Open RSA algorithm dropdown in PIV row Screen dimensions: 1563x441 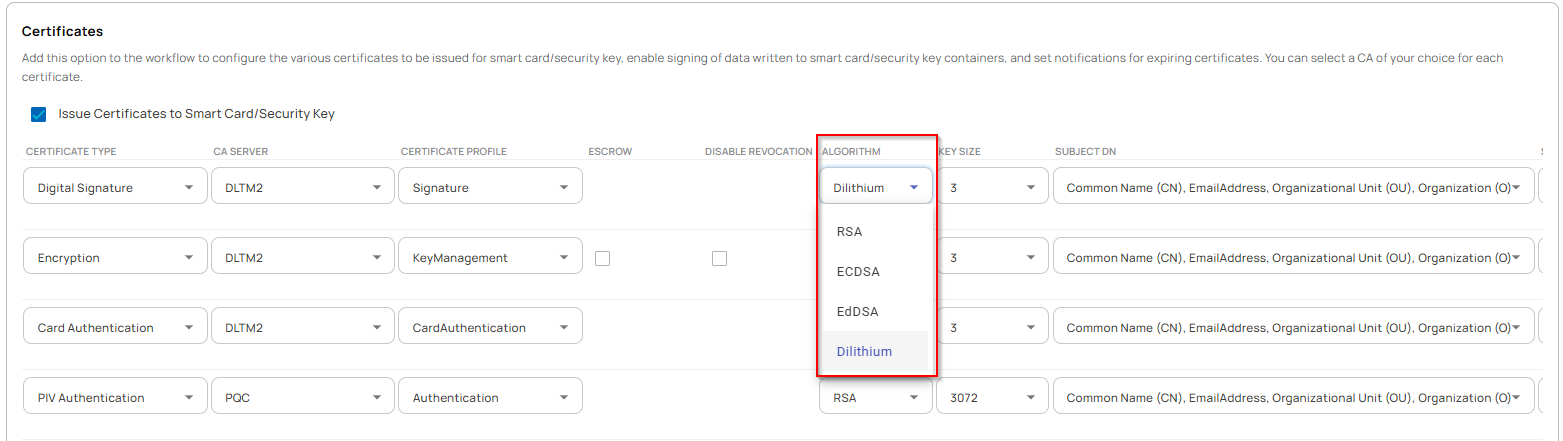pyautogui.click(x=875, y=397)
